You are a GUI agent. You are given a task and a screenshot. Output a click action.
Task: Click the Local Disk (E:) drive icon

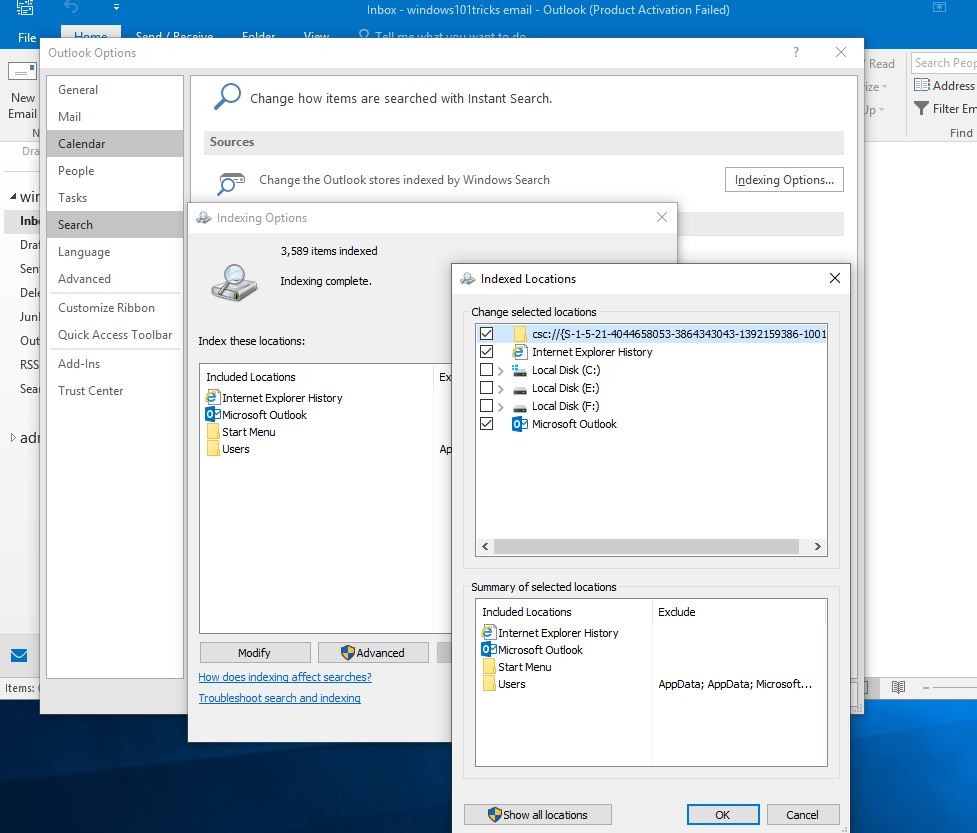coord(519,389)
